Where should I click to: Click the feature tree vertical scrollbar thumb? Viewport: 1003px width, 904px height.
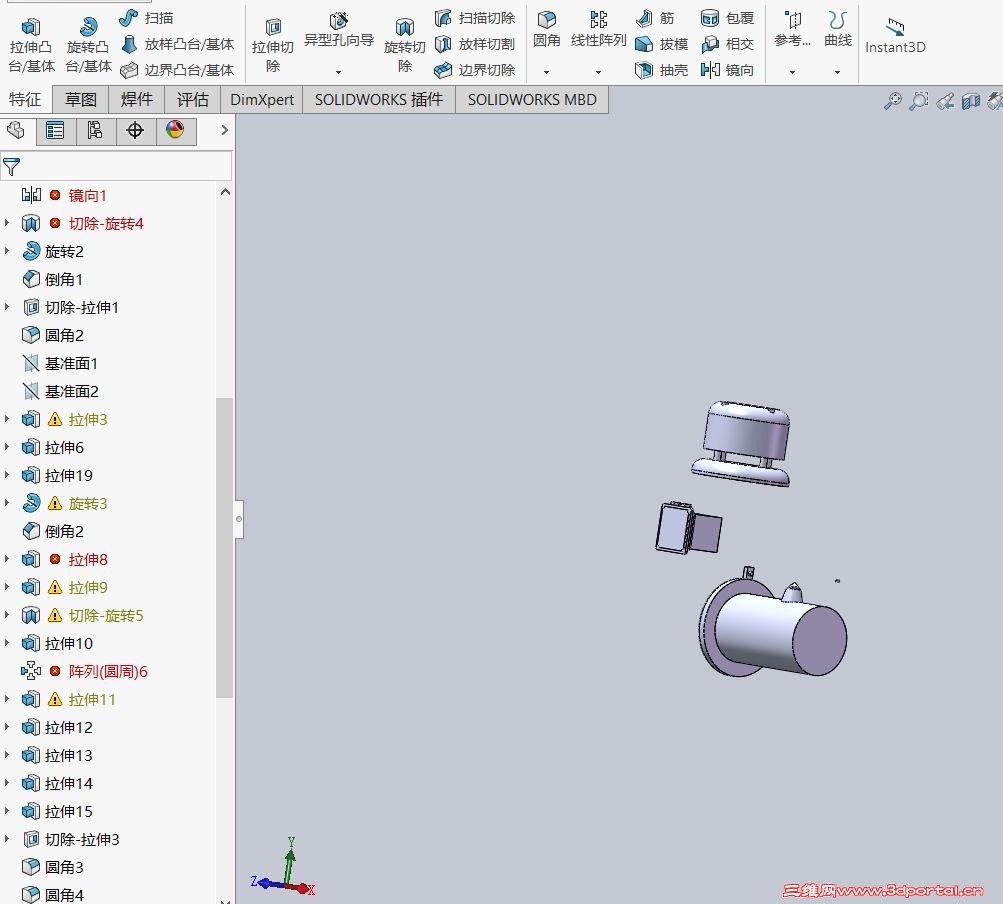225,547
